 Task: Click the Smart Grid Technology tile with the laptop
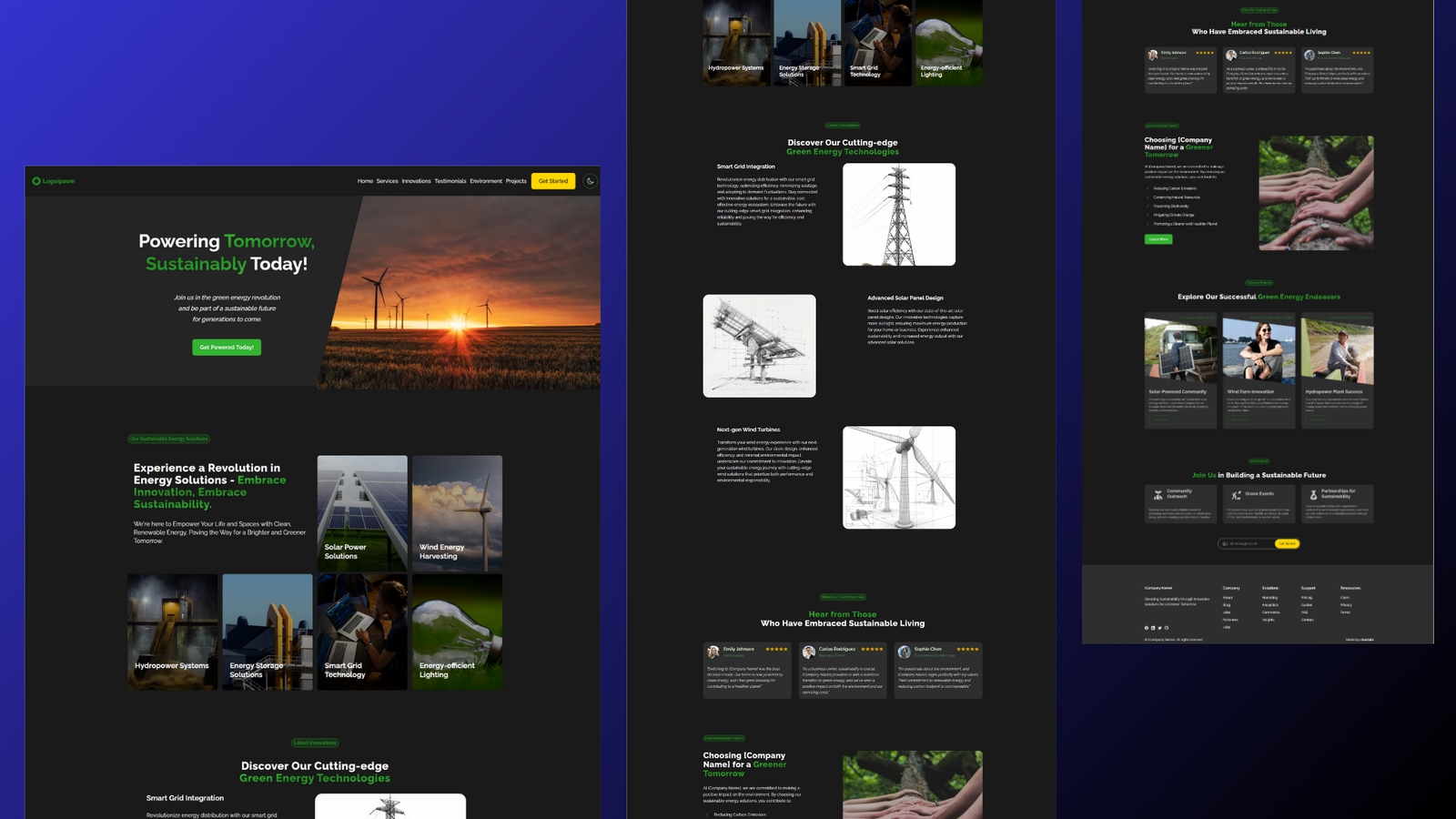[x=362, y=632]
